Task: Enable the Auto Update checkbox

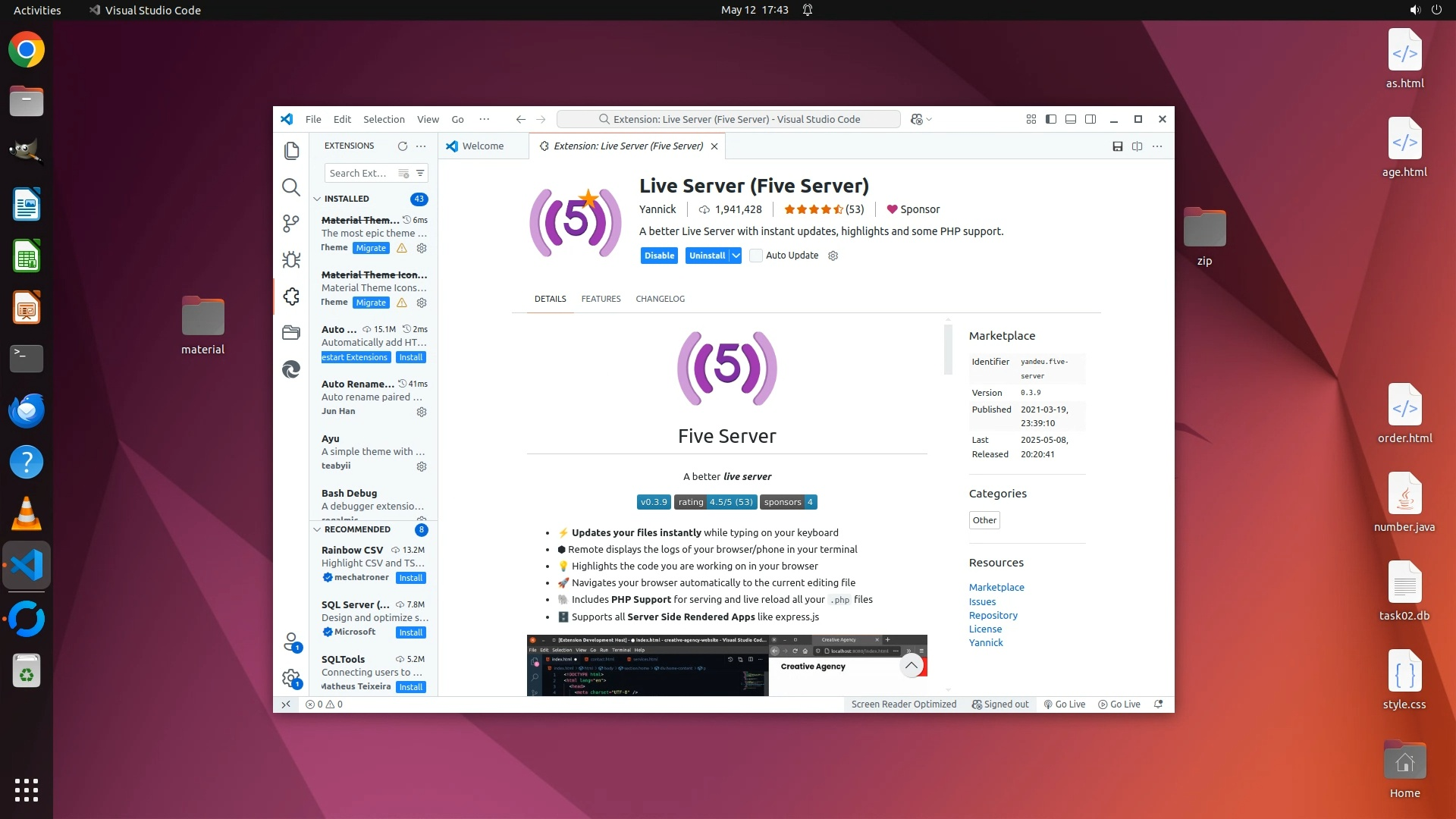Action: (756, 256)
